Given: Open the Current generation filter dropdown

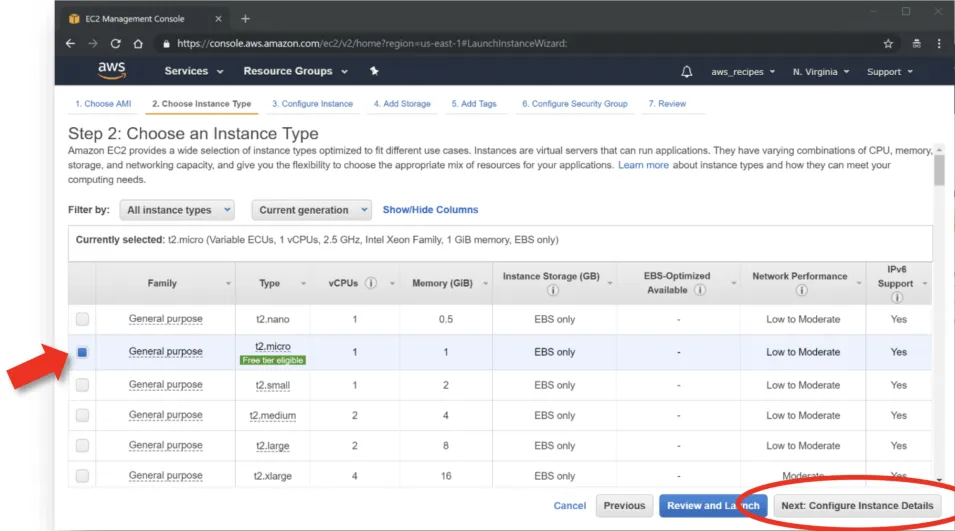Looking at the screenshot, I should [x=311, y=210].
